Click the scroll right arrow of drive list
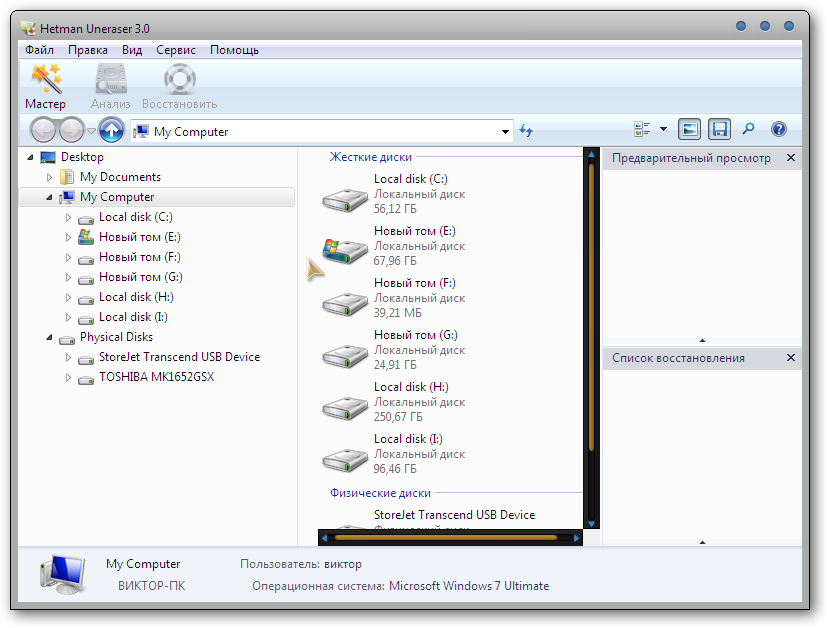828x628 pixels. click(577, 538)
